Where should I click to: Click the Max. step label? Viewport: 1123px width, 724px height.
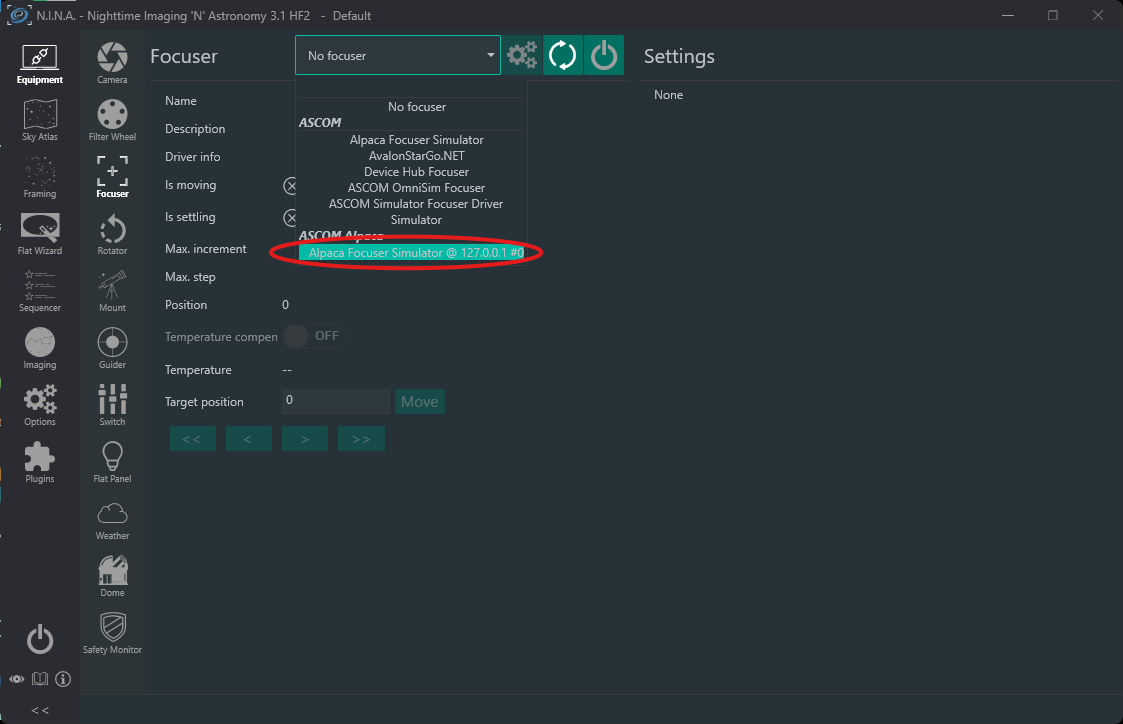190,276
